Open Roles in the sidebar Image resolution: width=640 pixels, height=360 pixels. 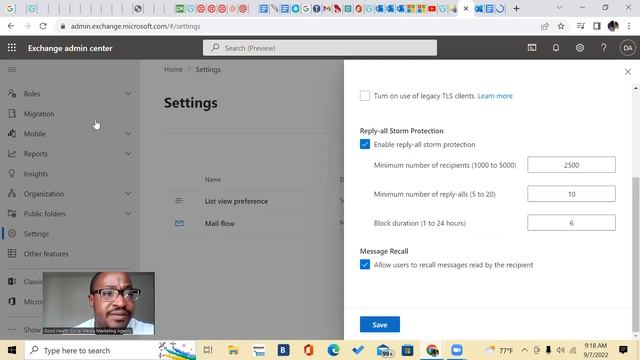pyautogui.click(x=32, y=93)
